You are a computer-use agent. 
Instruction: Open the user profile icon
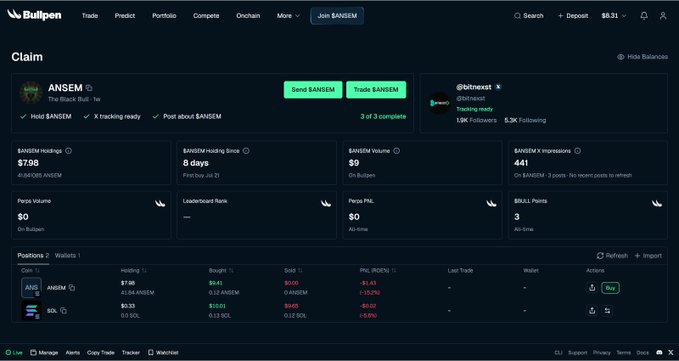(x=663, y=16)
